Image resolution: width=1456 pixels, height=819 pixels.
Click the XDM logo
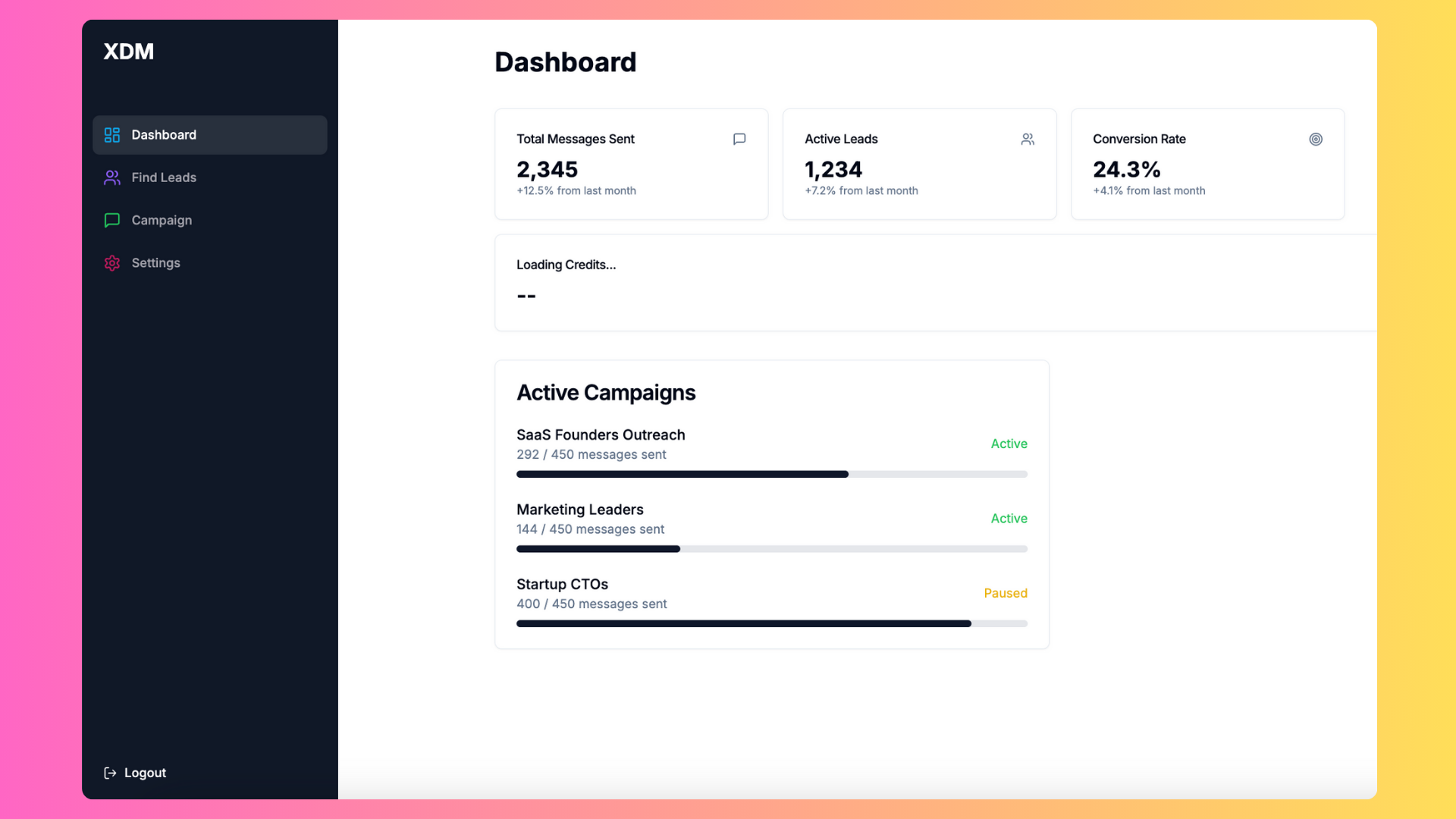pos(128,52)
